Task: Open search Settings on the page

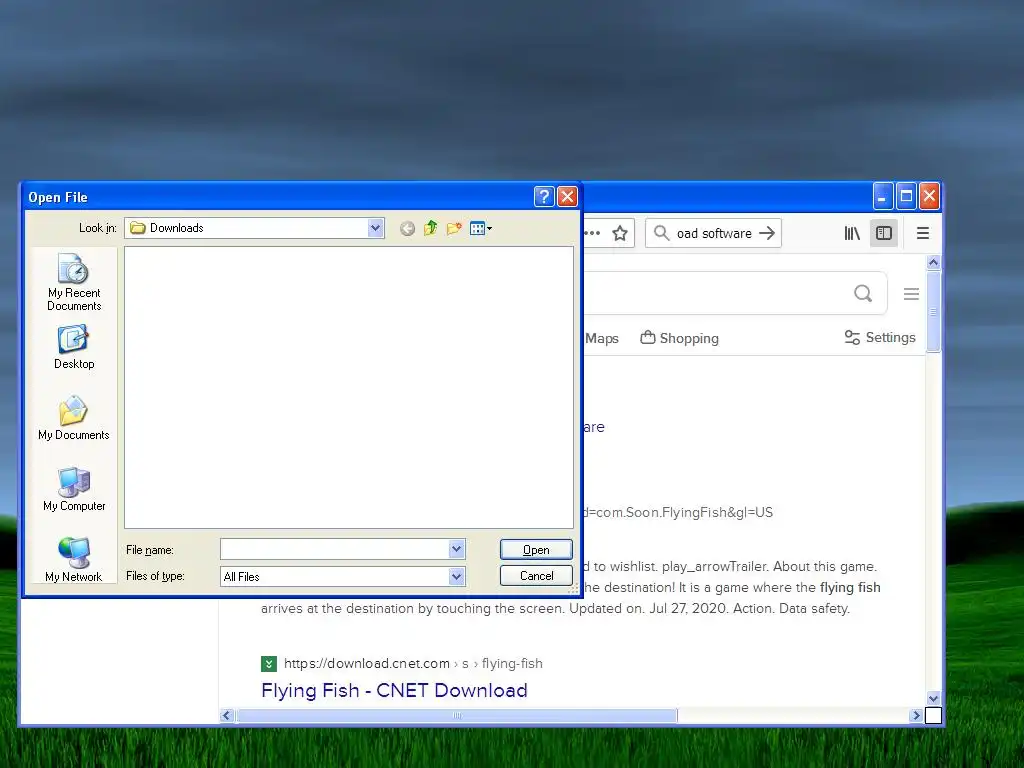Action: (x=880, y=338)
